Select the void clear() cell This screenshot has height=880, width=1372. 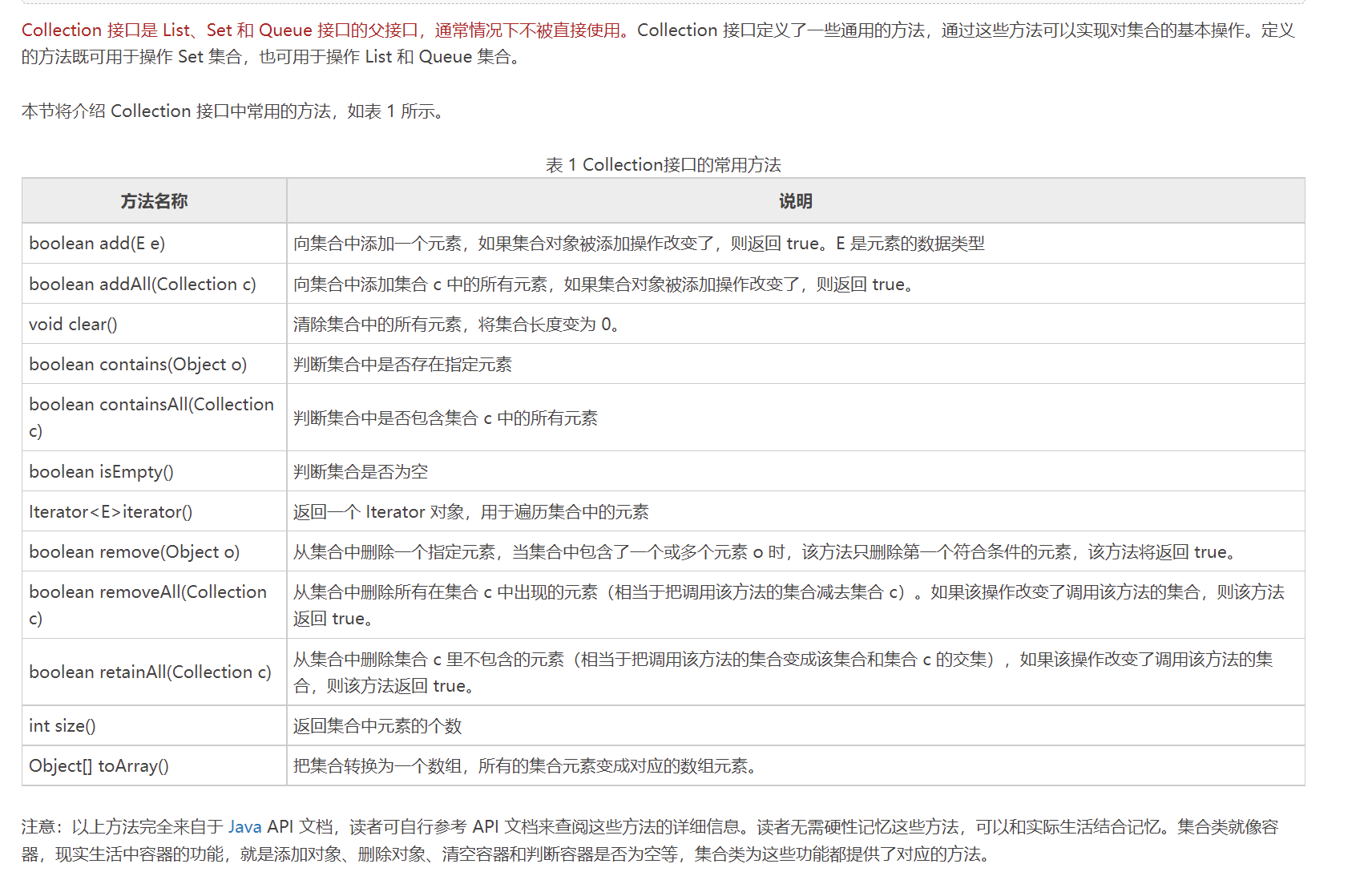tap(154, 324)
